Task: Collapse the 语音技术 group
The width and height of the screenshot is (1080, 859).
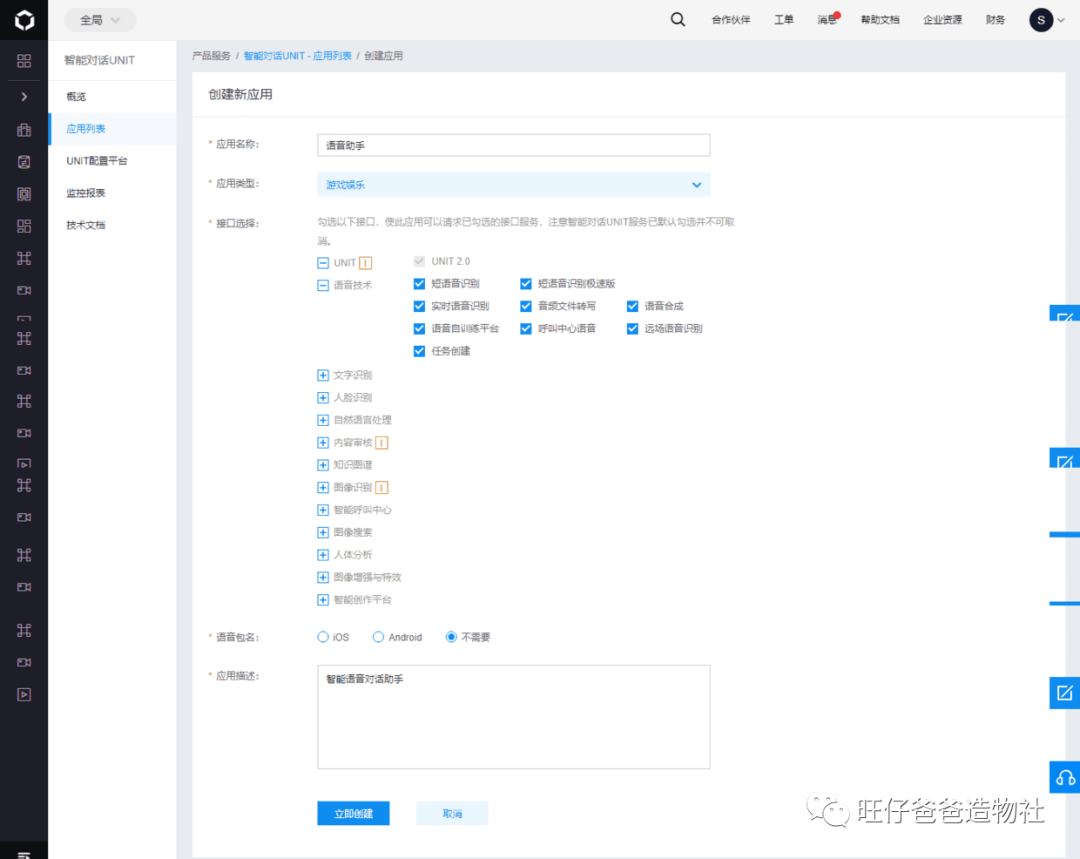Action: [x=322, y=285]
